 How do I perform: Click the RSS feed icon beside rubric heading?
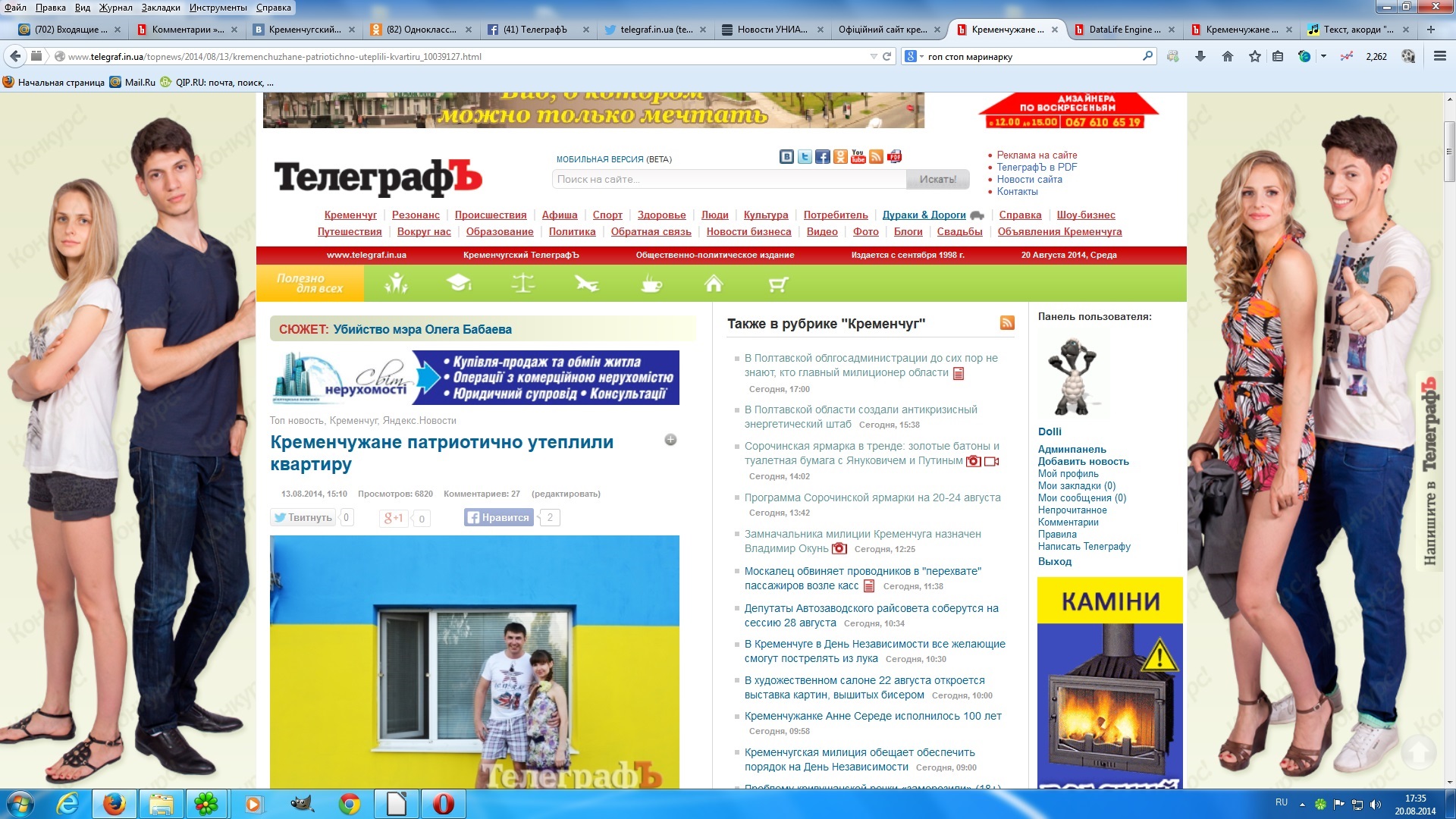1007,323
